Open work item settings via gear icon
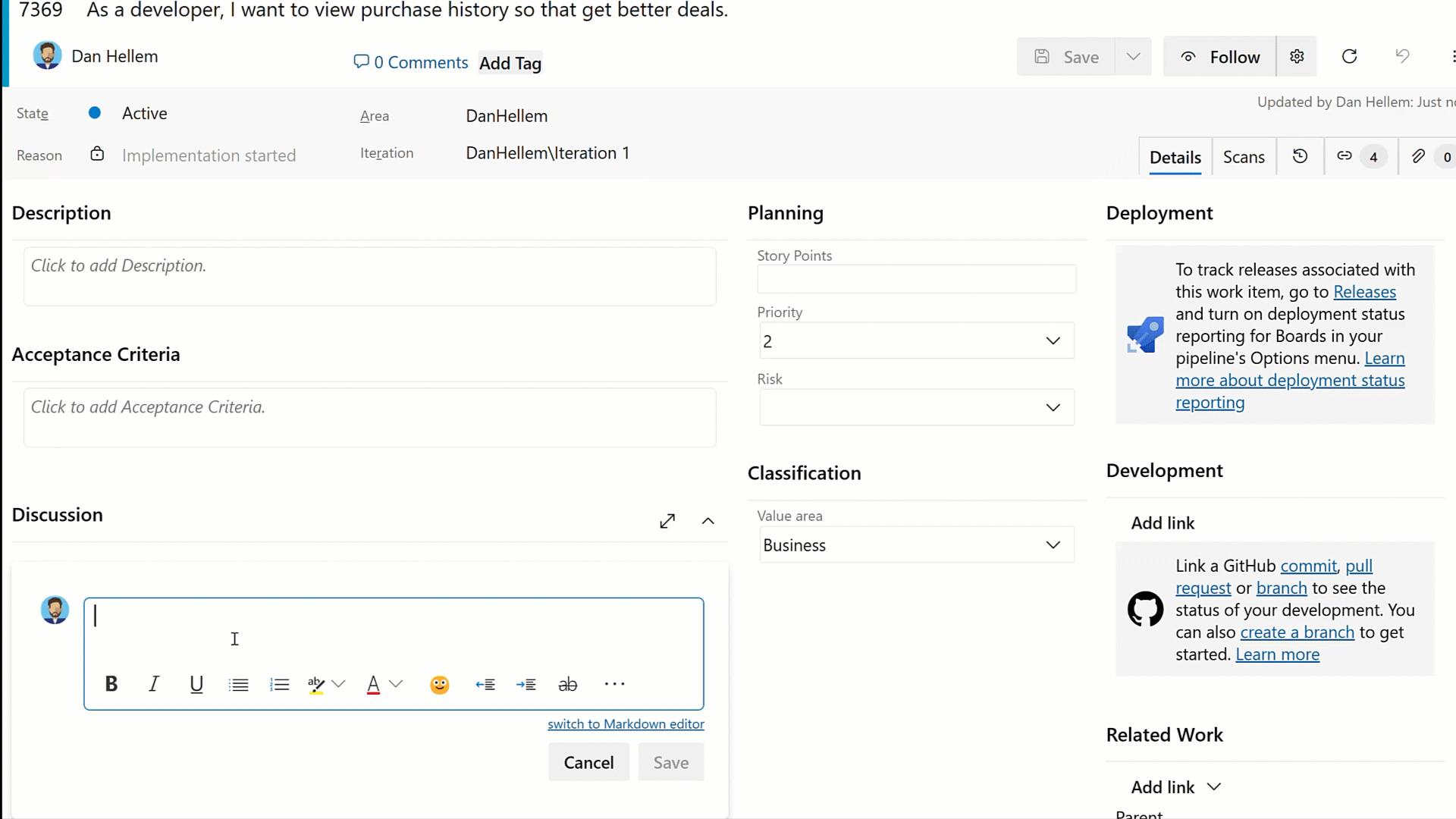 click(1297, 56)
